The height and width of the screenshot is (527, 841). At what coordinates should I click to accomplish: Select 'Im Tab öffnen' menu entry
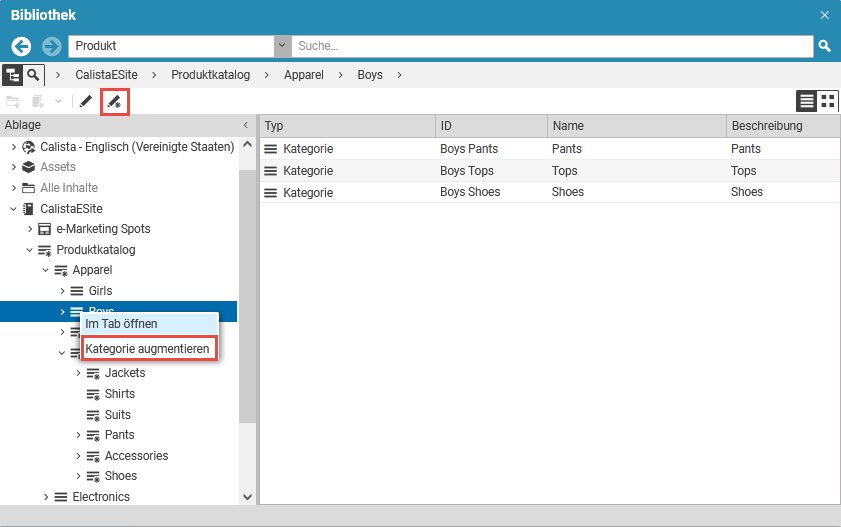click(x=121, y=324)
